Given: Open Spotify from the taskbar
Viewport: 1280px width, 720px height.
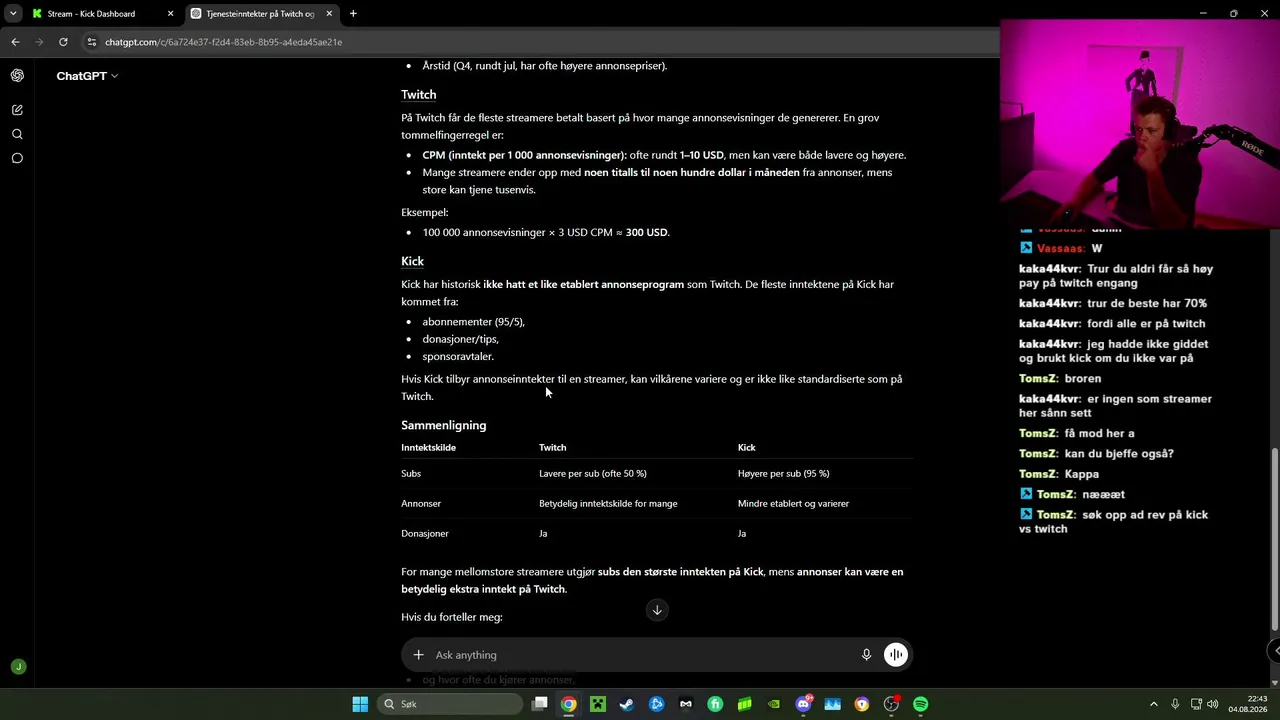Looking at the screenshot, I should (x=920, y=704).
